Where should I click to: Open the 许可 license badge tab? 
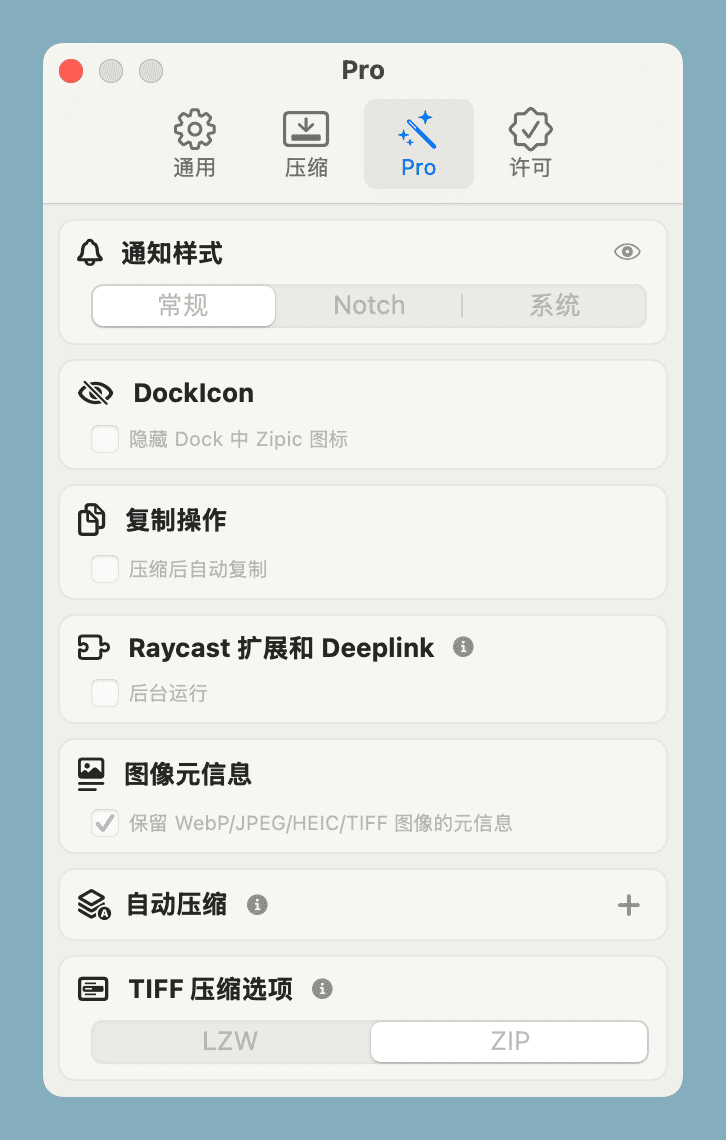(x=531, y=144)
